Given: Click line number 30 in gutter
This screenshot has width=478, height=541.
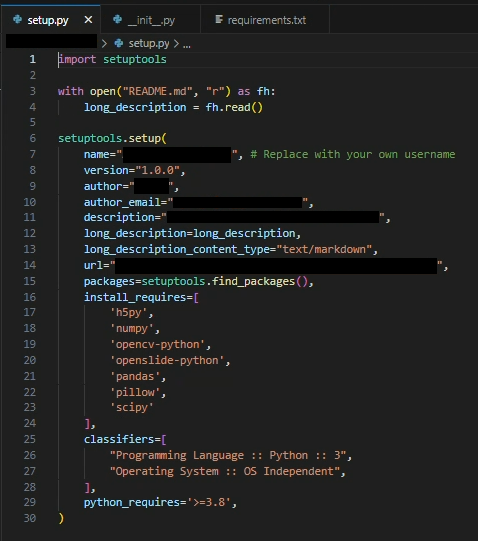Looking at the screenshot, I should pos(30,518).
